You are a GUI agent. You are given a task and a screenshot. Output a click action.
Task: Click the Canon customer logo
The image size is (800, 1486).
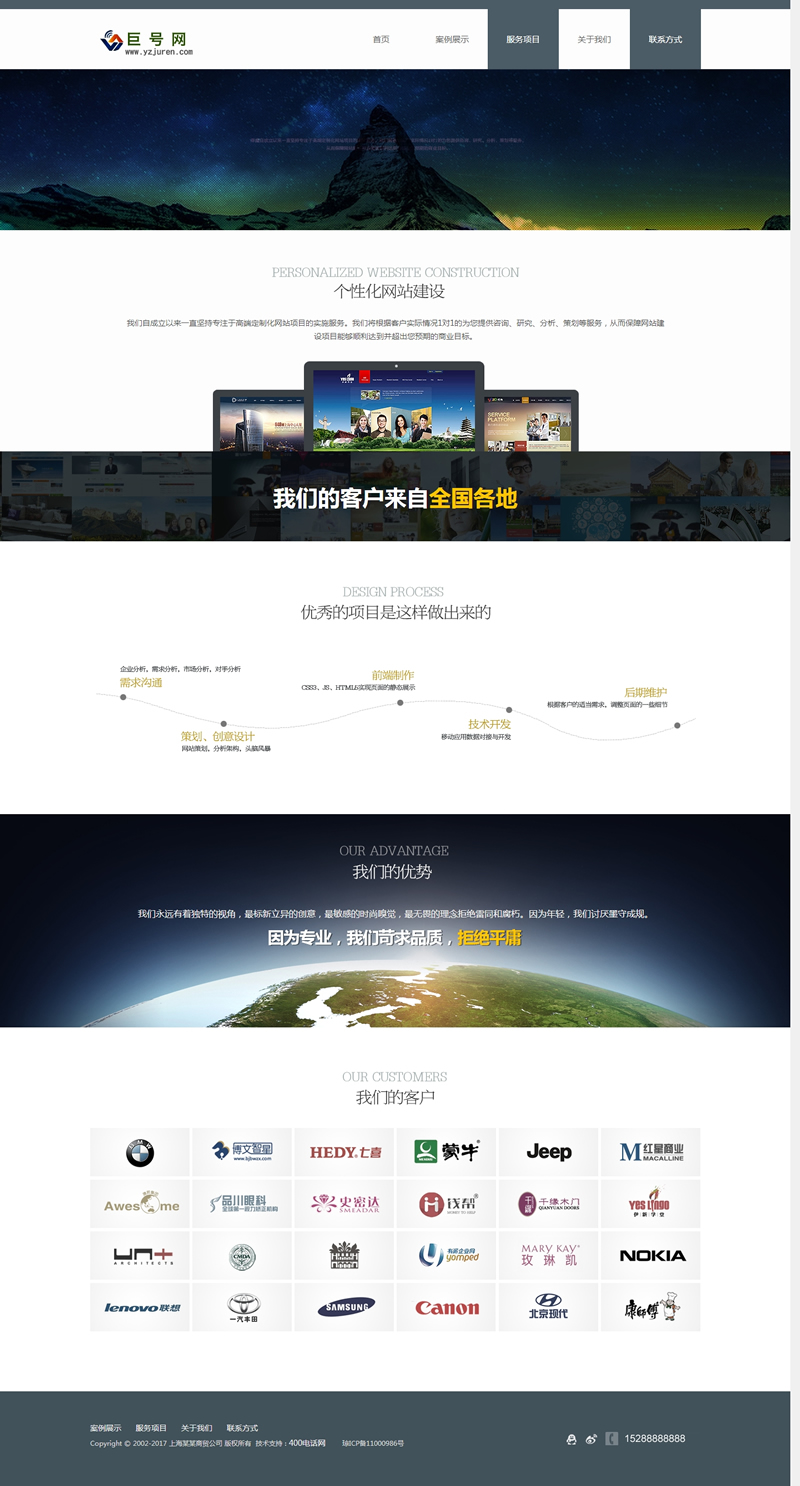click(x=446, y=1308)
